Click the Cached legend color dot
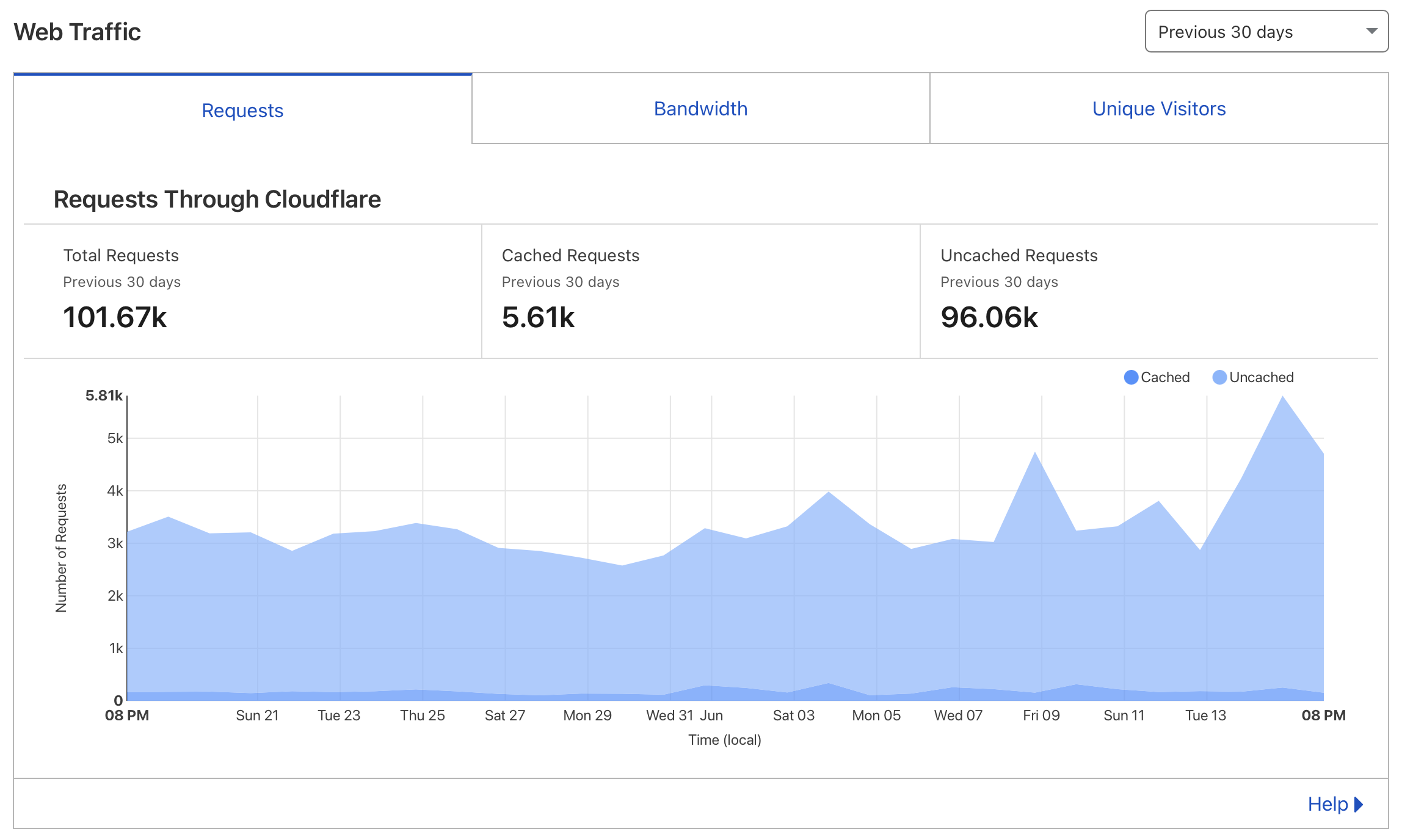This screenshot has height=840, width=1402. [1131, 377]
